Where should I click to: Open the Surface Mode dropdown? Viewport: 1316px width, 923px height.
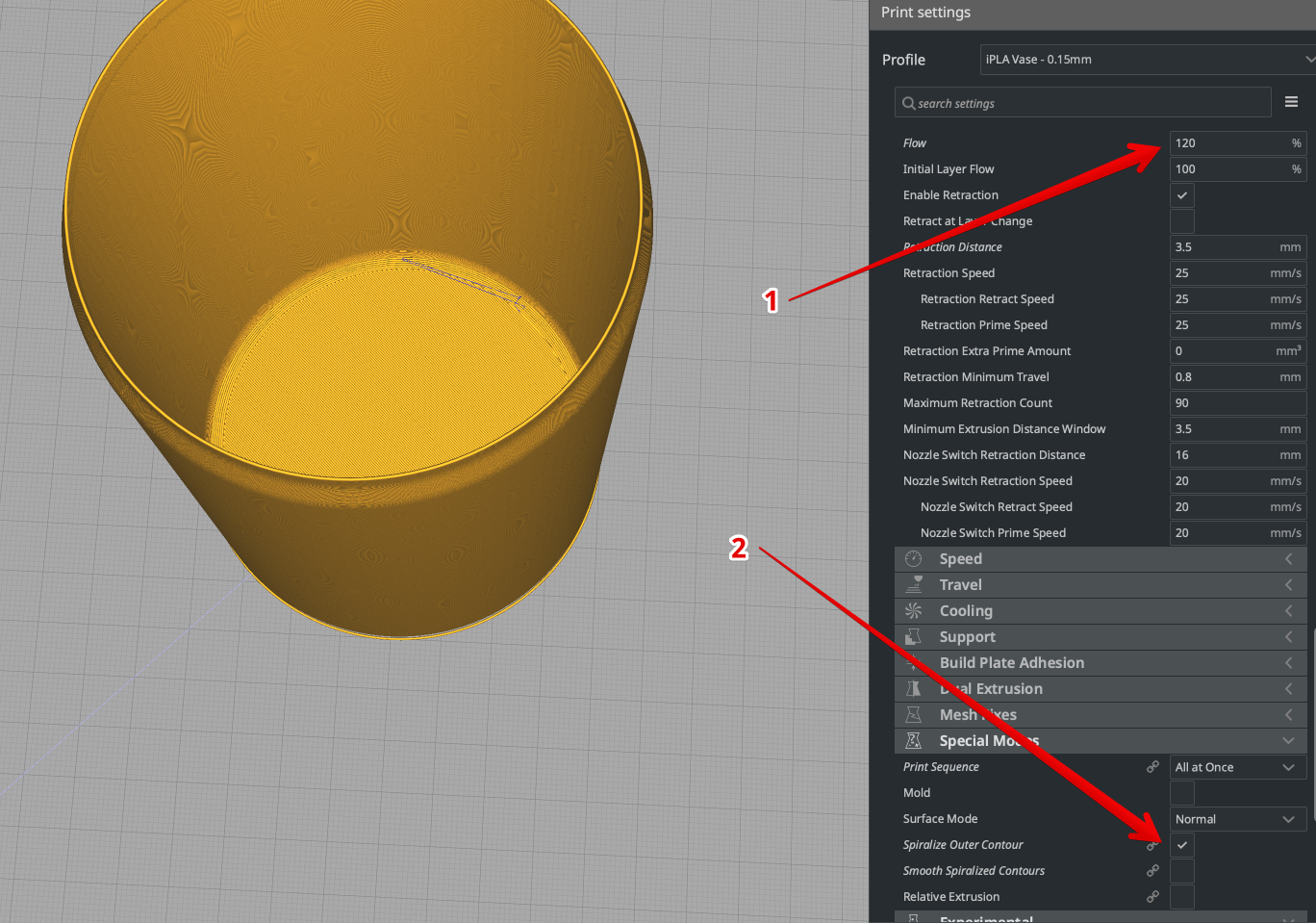point(1237,818)
